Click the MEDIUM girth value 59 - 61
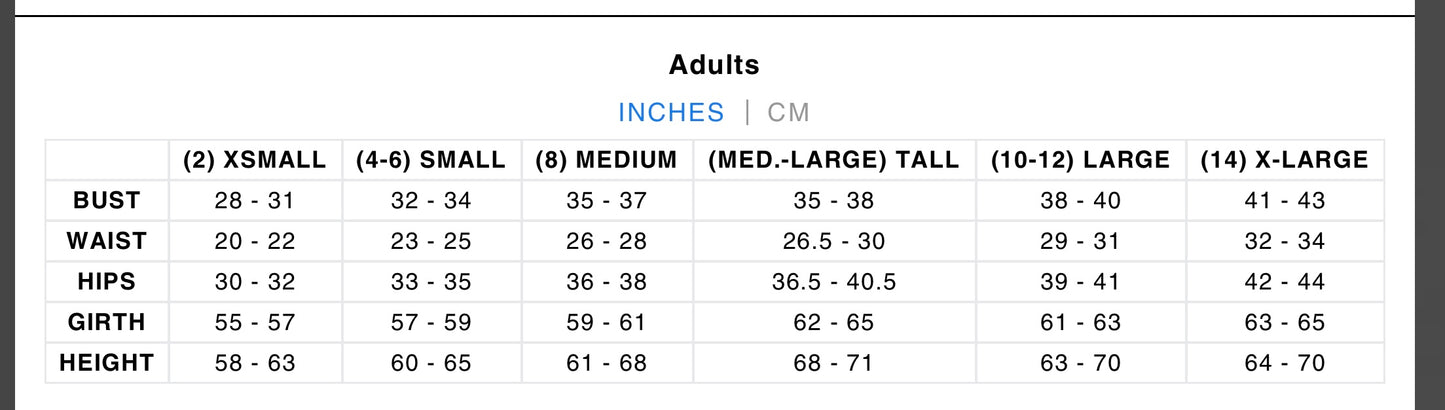The width and height of the screenshot is (1445, 410). 606,322
